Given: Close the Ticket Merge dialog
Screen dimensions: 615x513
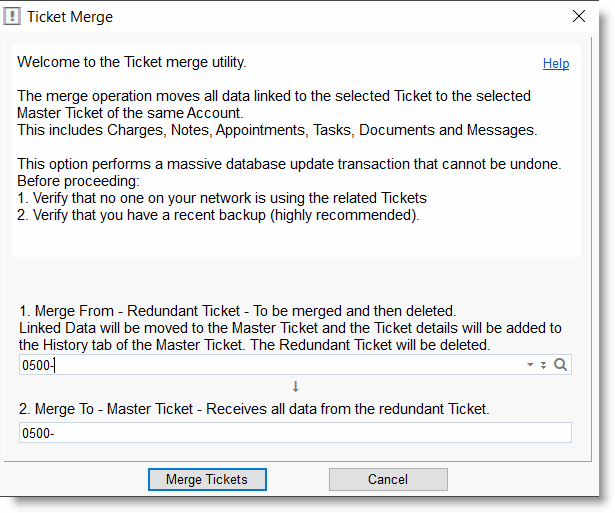Looking at the screenshot, I should [x=578, y=16].
